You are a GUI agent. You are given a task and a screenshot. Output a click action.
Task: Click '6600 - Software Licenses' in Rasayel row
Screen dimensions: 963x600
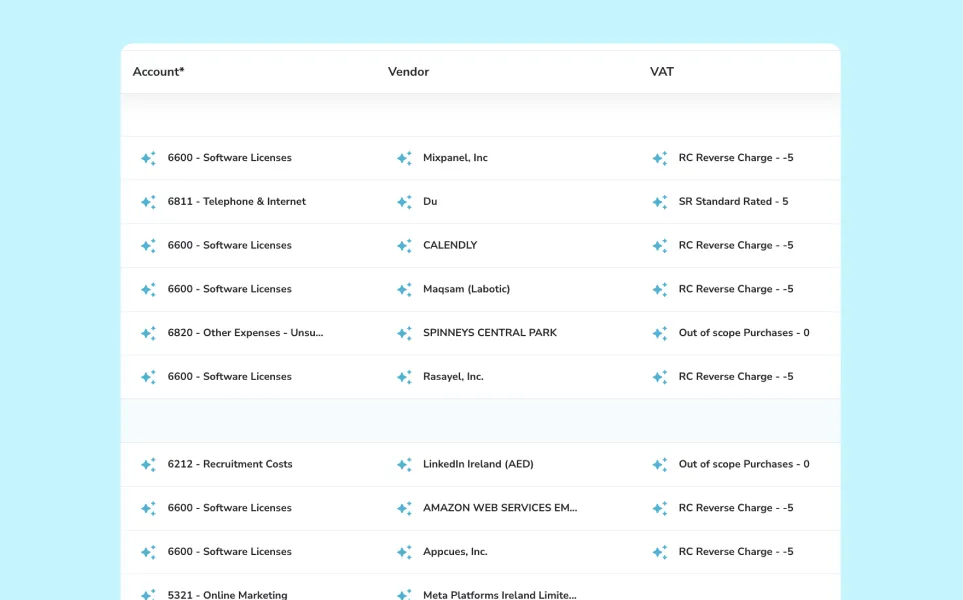coord(229,376)
